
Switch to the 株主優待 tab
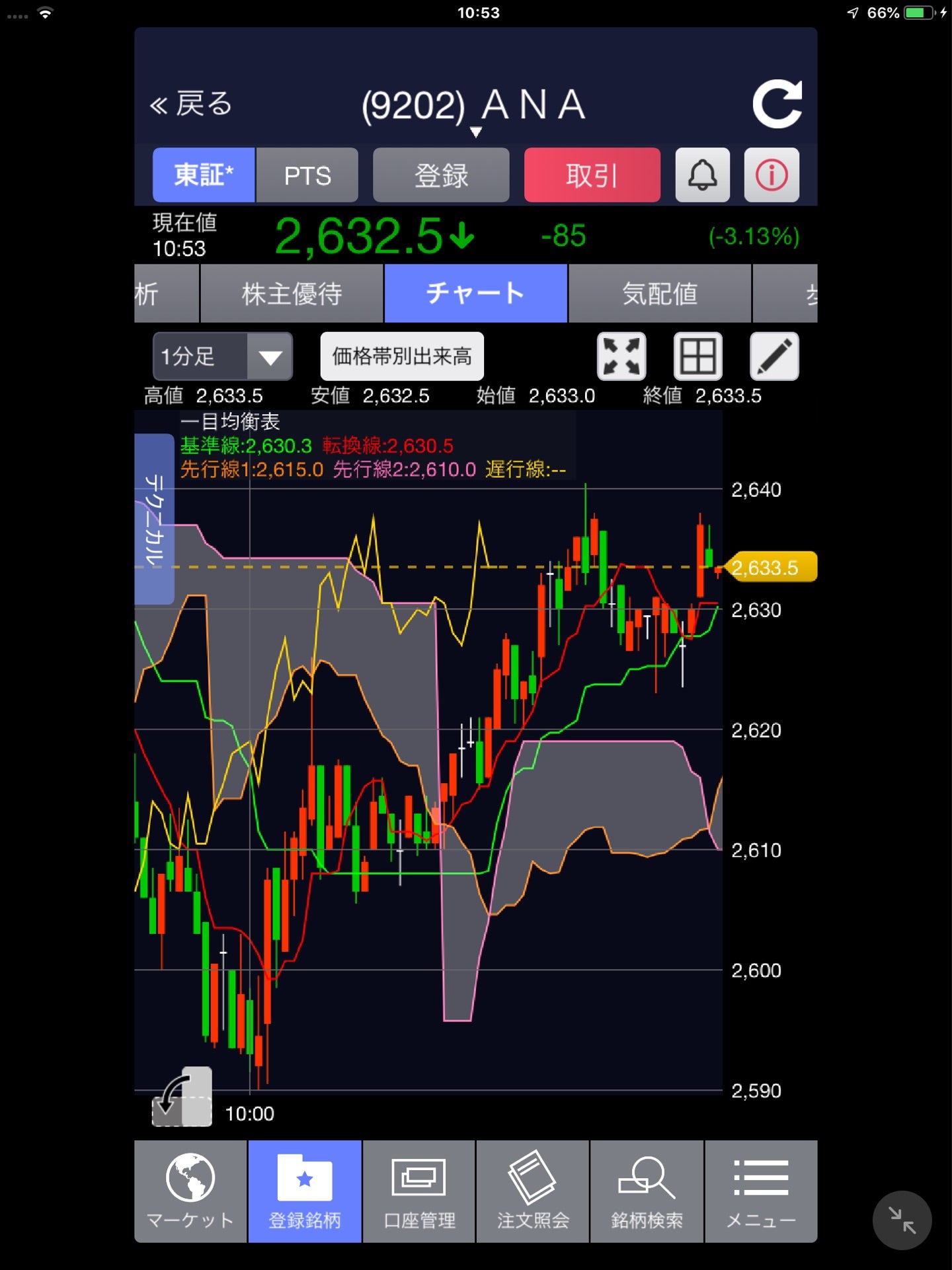[x=292, y=294]
